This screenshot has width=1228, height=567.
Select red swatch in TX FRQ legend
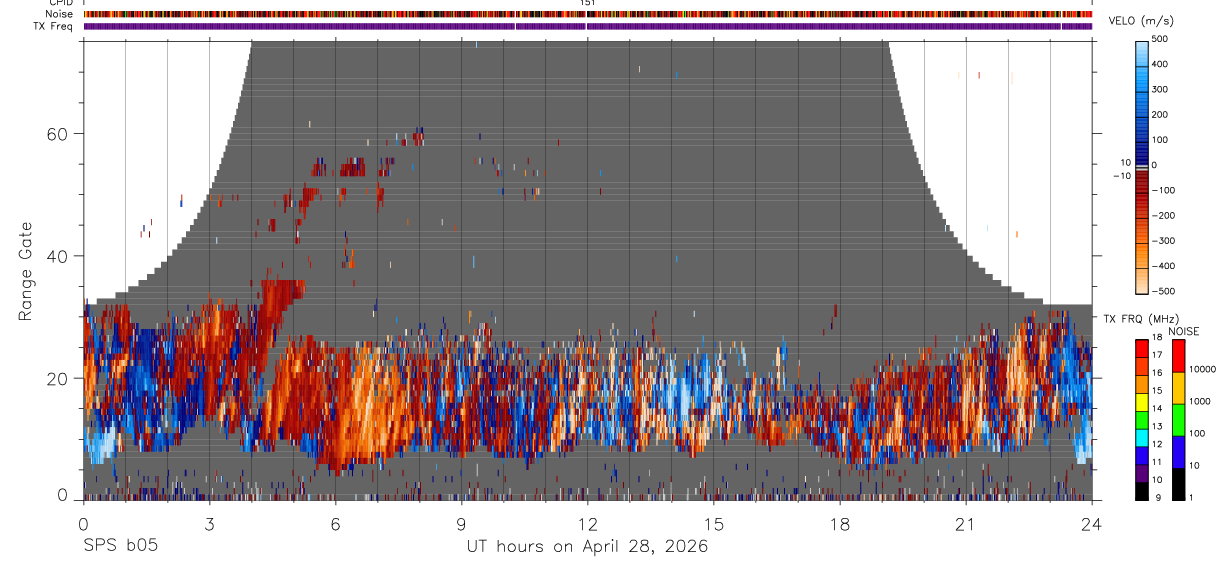(x=1142, y=349)
